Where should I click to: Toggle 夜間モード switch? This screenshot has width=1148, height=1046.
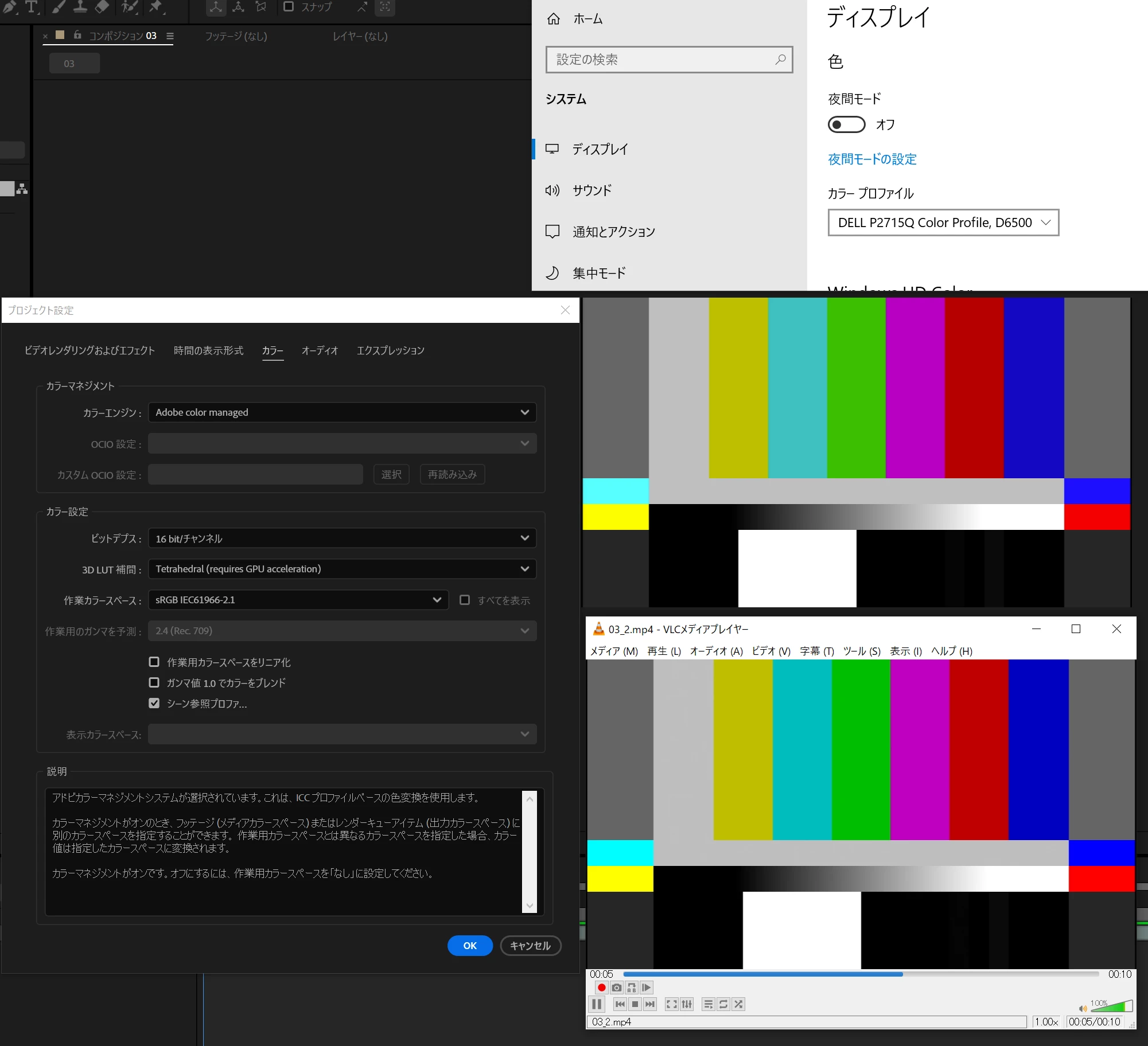[x=846, y=124]
